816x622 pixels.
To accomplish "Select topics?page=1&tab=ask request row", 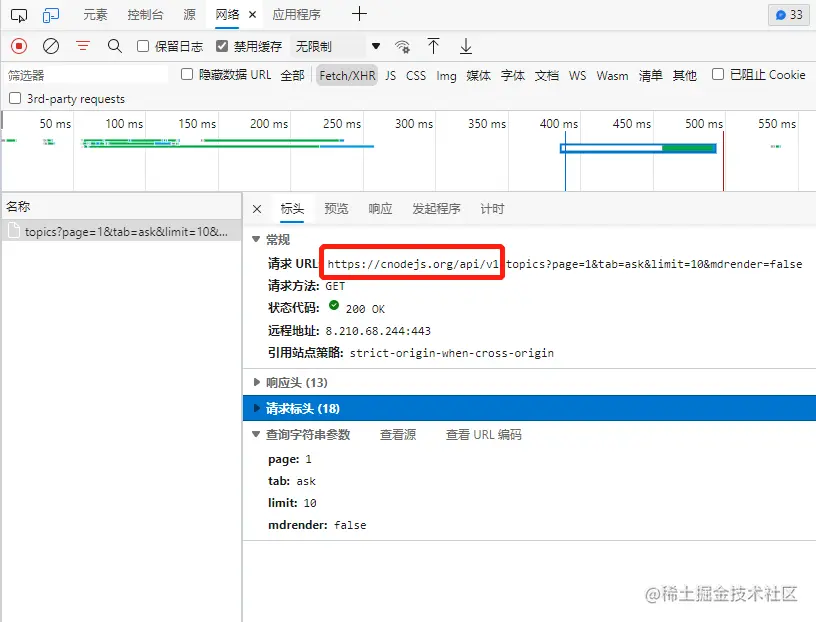I will pyautogui.click(x=122, y=231).
